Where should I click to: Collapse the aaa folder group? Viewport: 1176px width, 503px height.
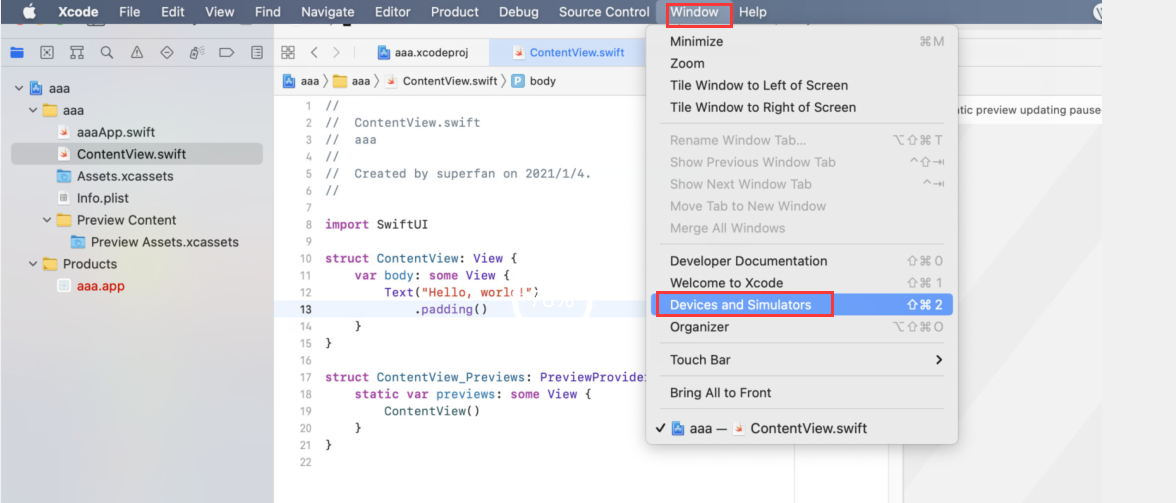33,110
